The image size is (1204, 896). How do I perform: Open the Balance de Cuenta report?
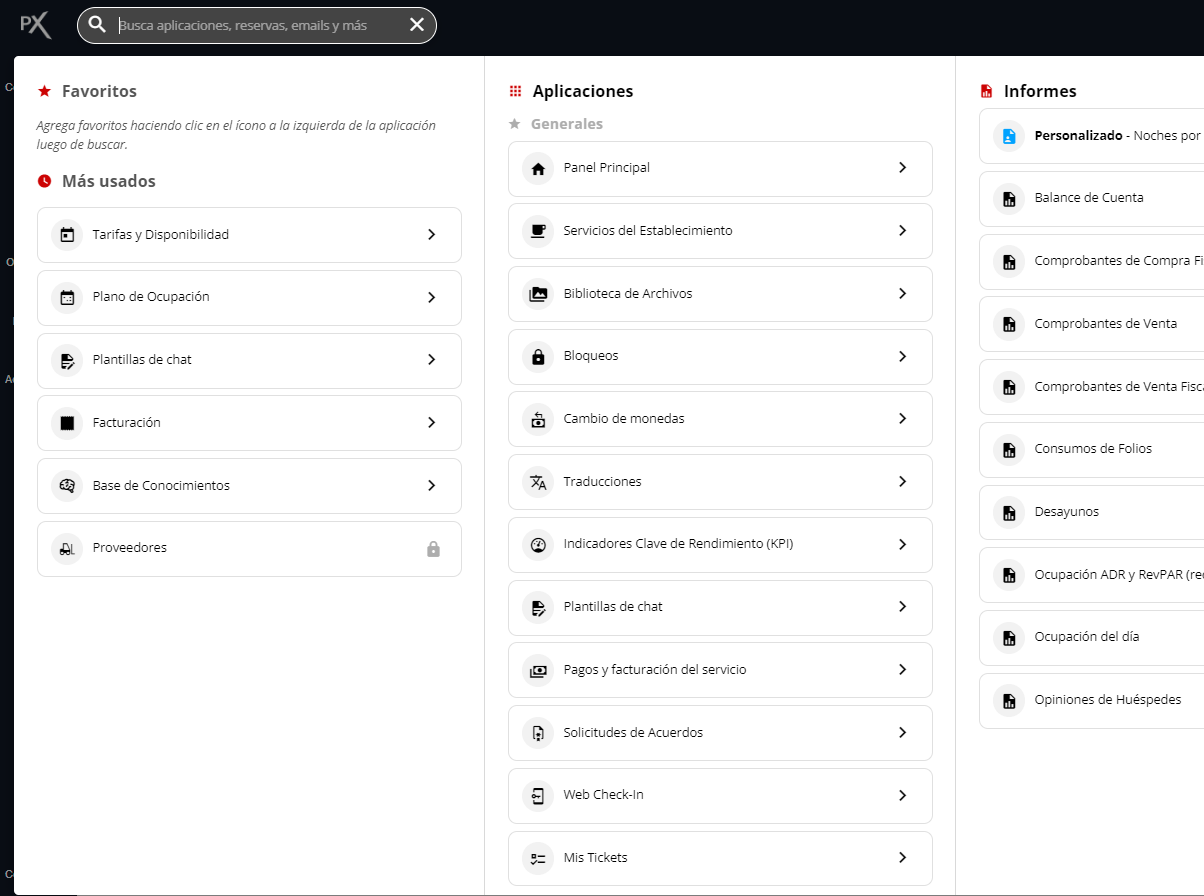click(x=1090, y=198)
